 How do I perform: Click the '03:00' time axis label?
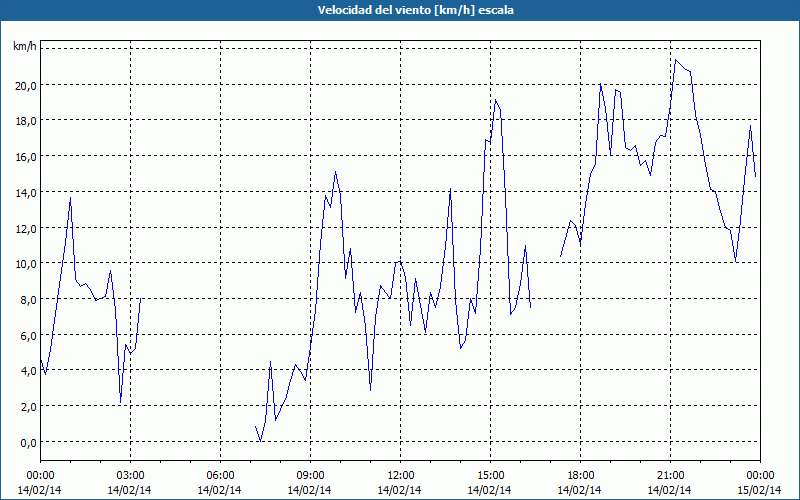click(x=131, y=476)
